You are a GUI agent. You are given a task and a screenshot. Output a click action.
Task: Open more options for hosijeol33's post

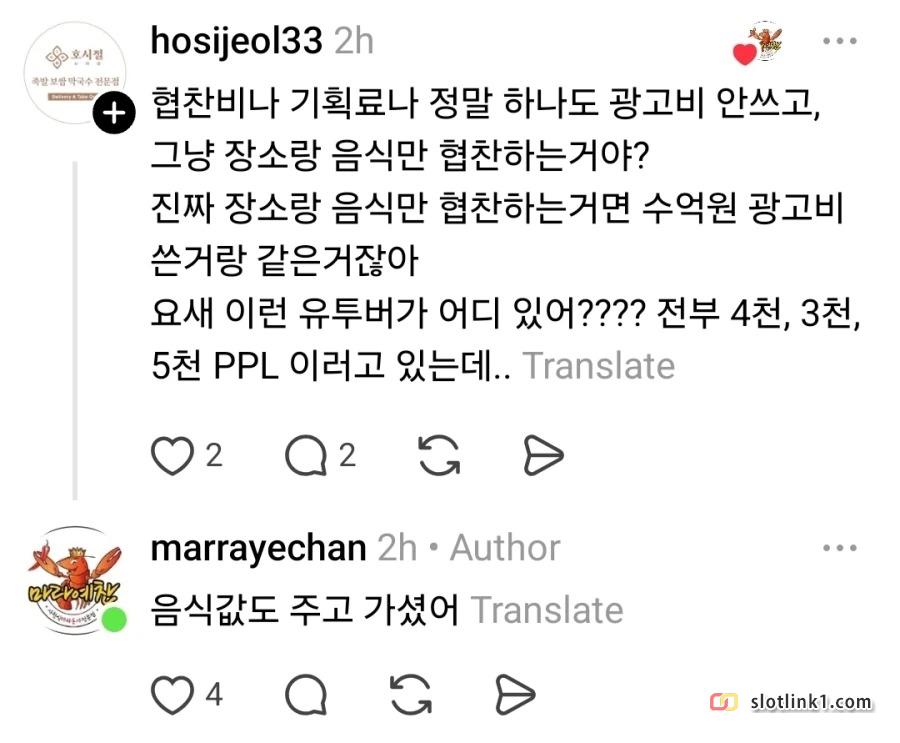(x=840, y=41)
